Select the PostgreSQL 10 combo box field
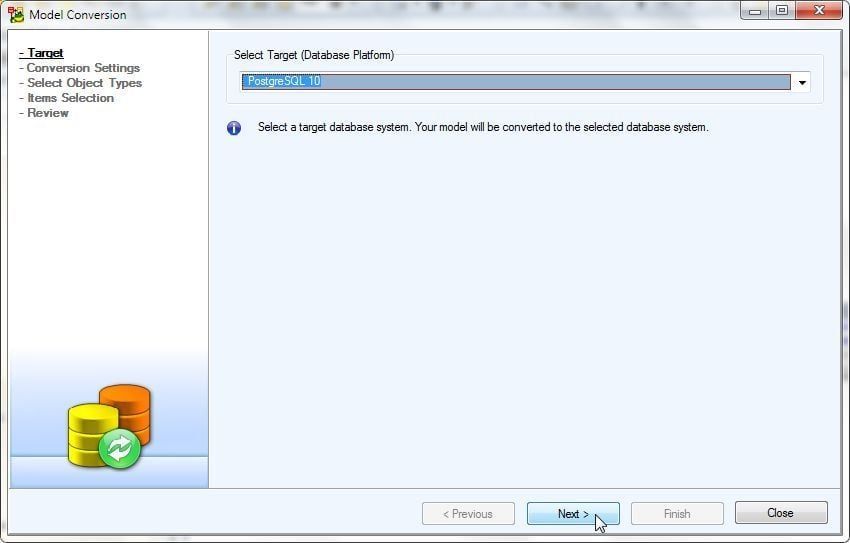Viewport: 850px width, 543px height. pyautogui.click(x=515, y=82)
